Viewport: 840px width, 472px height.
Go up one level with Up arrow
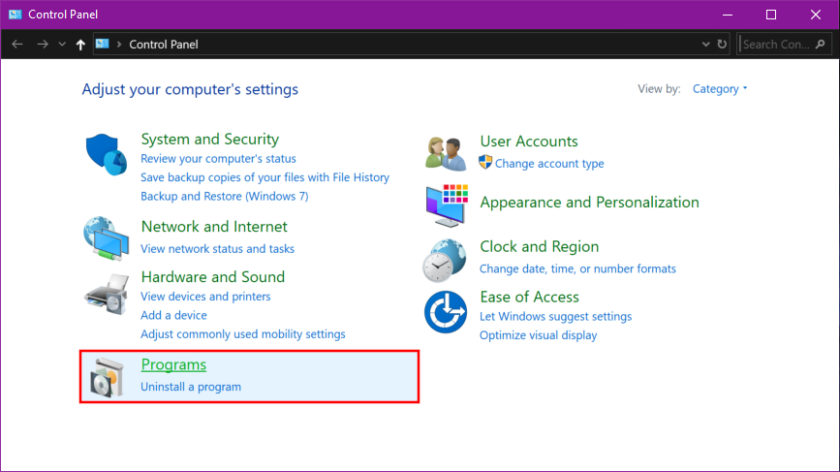click(x=80, y=44)
